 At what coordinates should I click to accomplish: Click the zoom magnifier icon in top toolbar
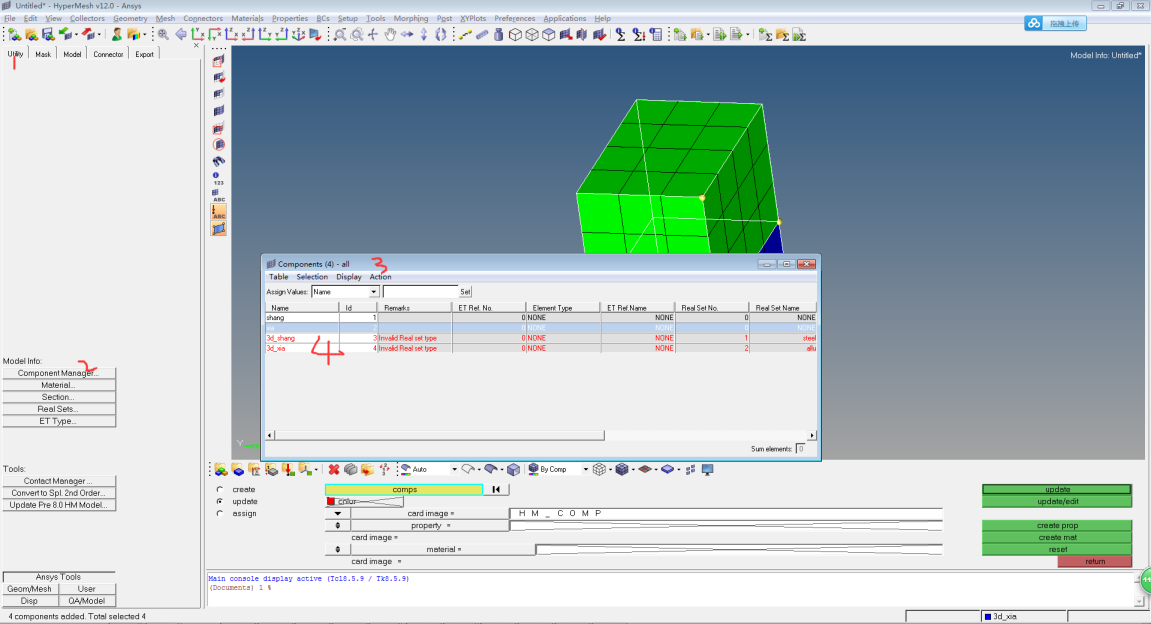tap(340, 35)
